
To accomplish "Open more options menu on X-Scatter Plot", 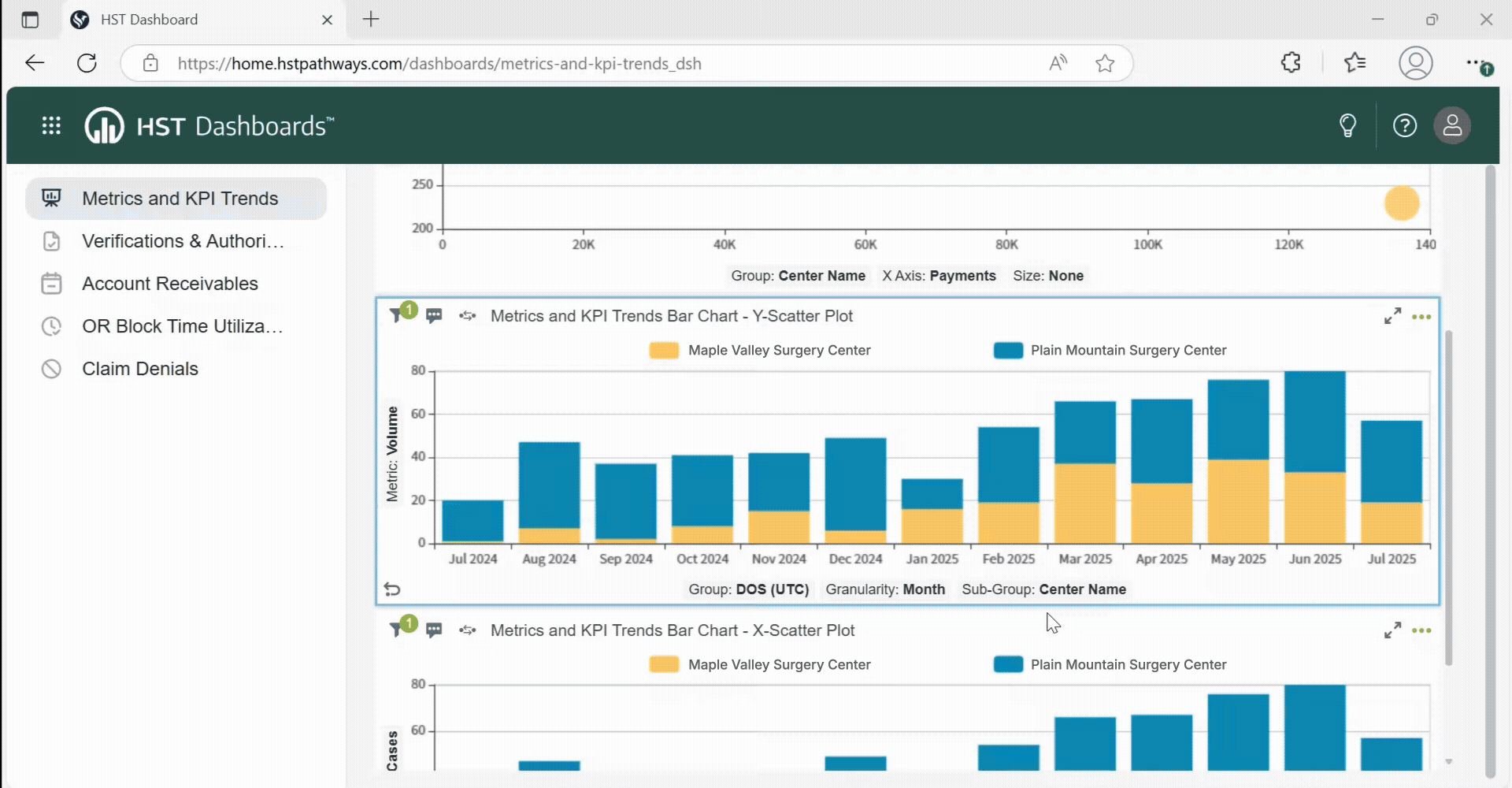I will (1421, 630).
